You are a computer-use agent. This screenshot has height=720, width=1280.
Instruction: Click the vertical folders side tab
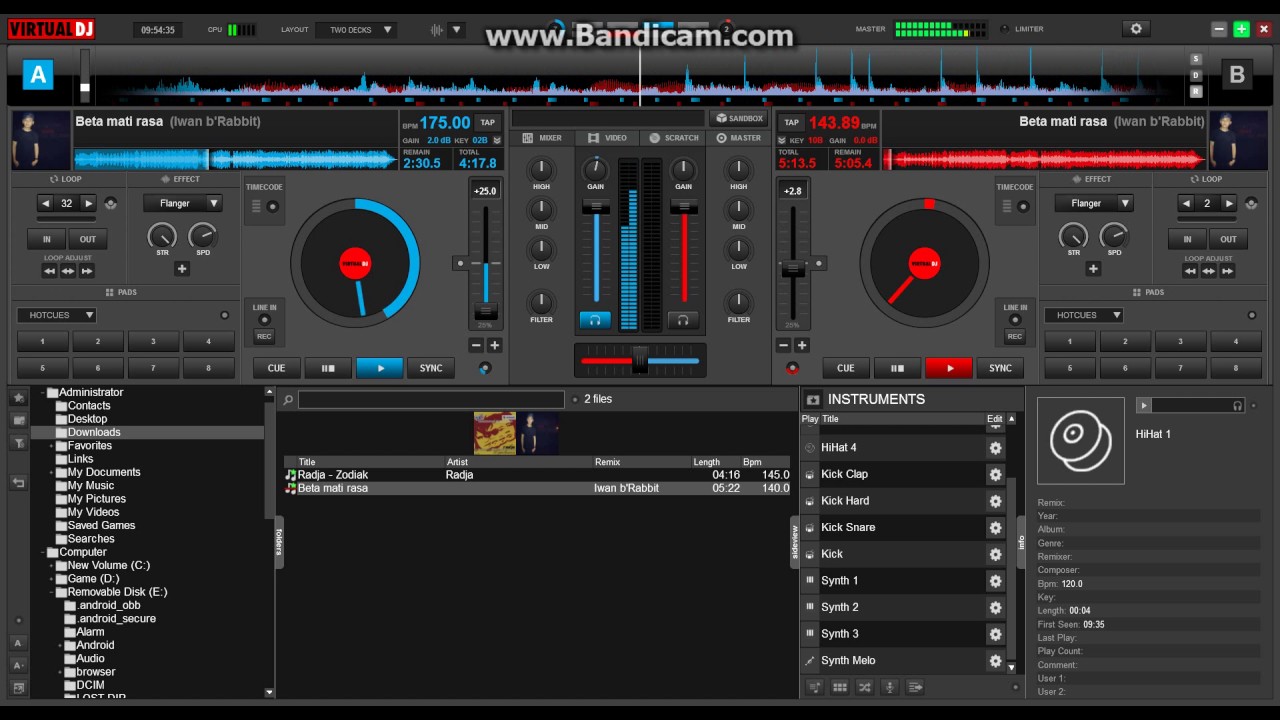[279, 542]
